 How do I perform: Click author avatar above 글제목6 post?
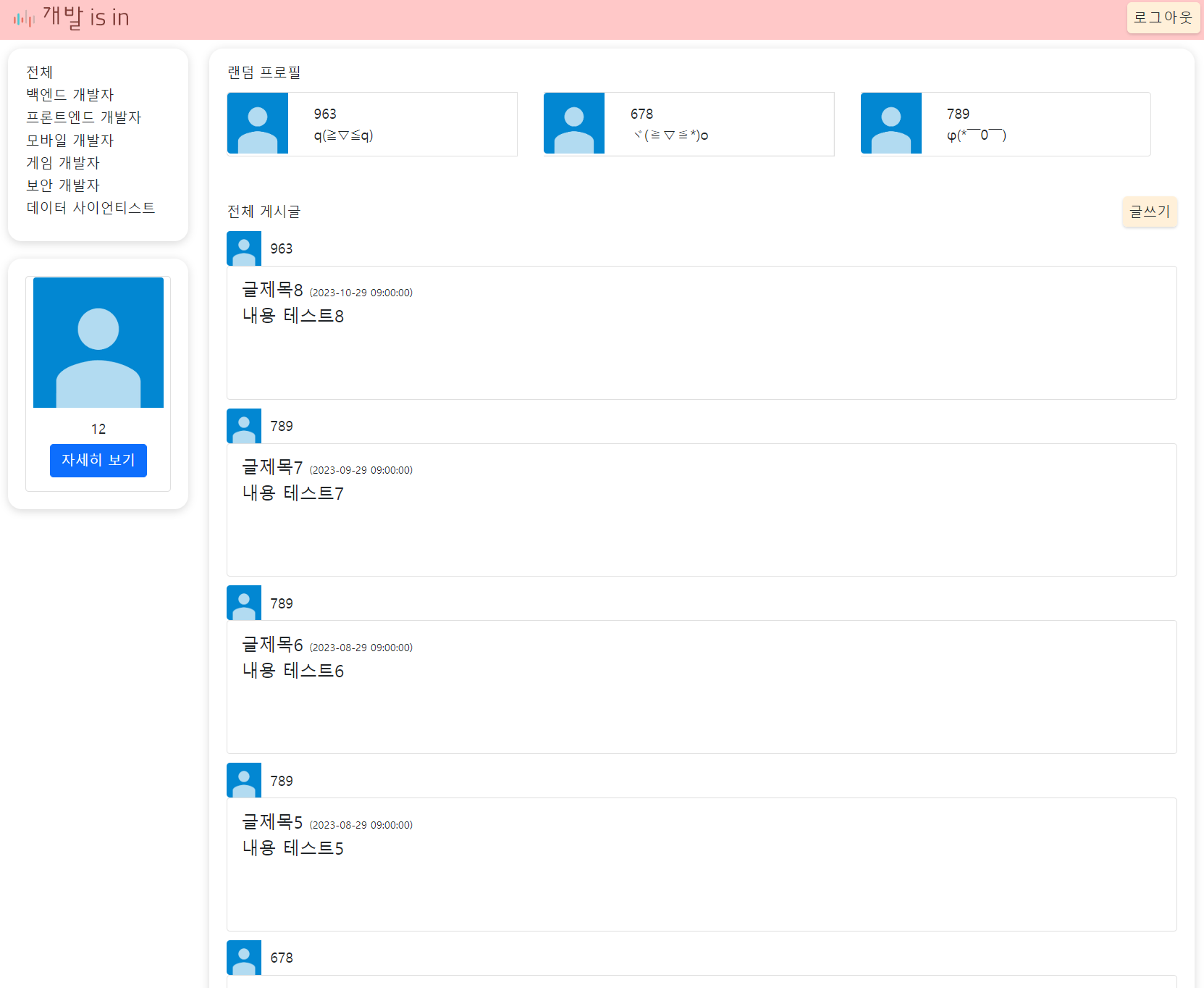click(244, 603)
